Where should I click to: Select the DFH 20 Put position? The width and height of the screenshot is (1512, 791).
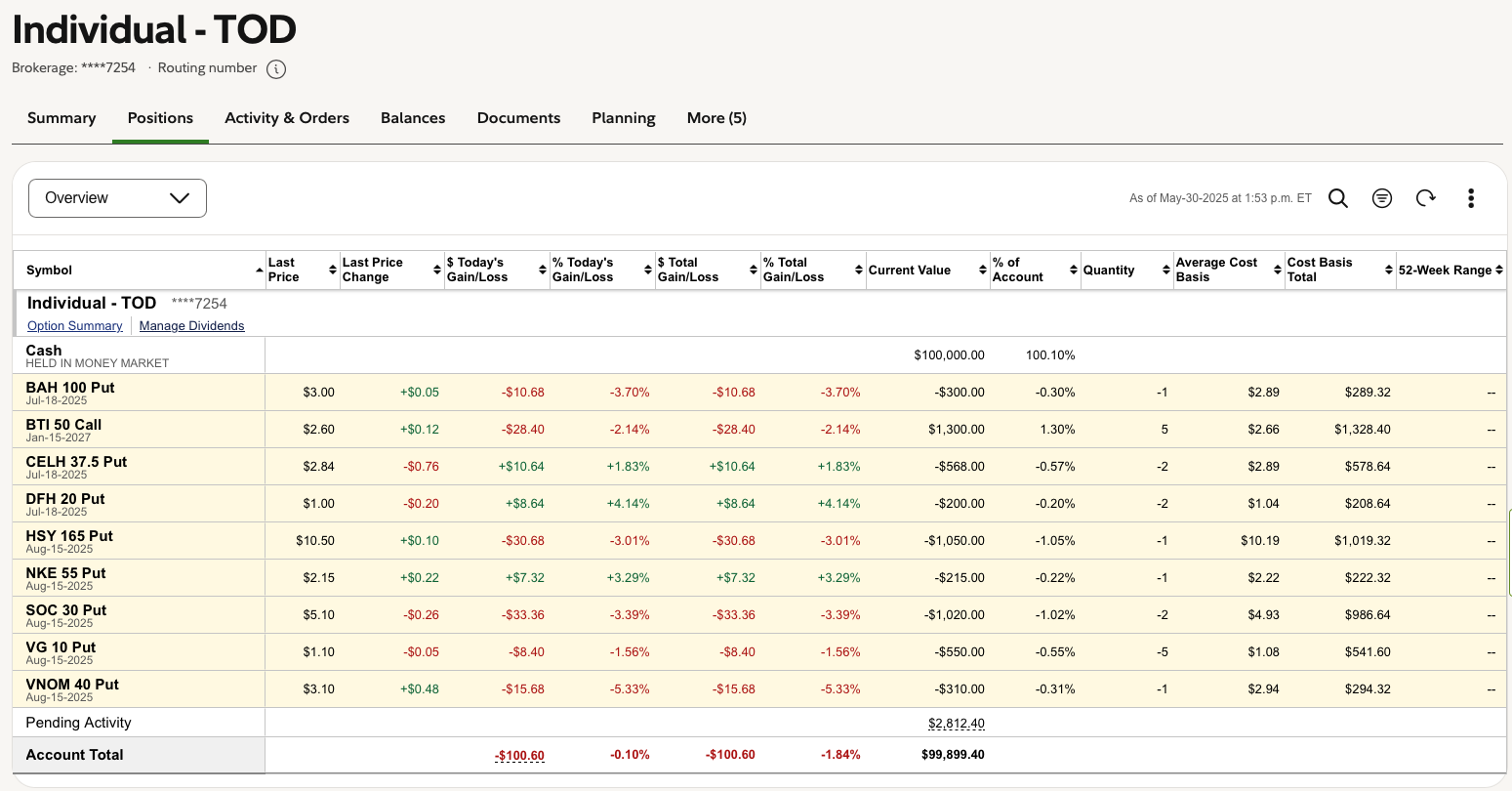tap(65, 499)
